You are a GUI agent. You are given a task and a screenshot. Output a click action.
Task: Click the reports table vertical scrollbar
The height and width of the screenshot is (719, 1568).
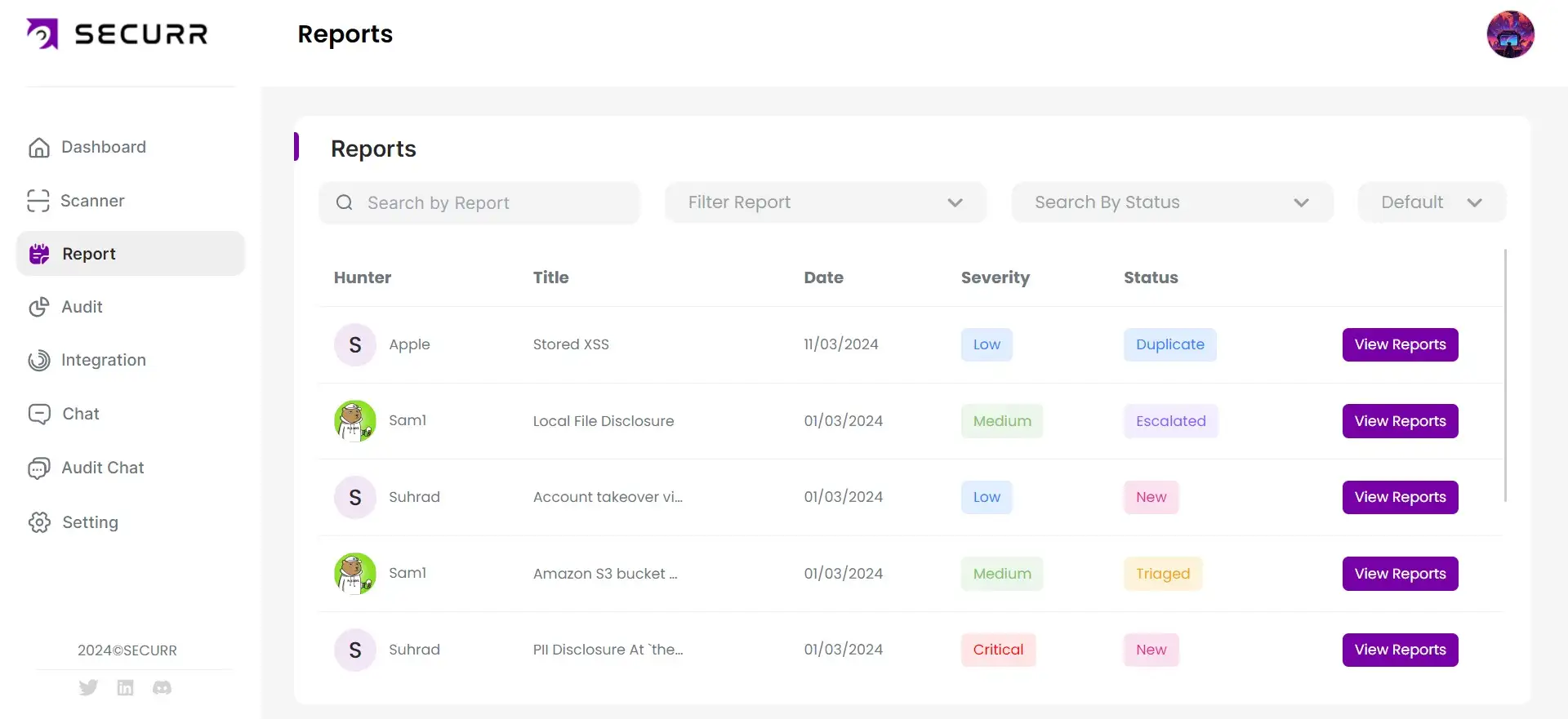point(1505,375)
